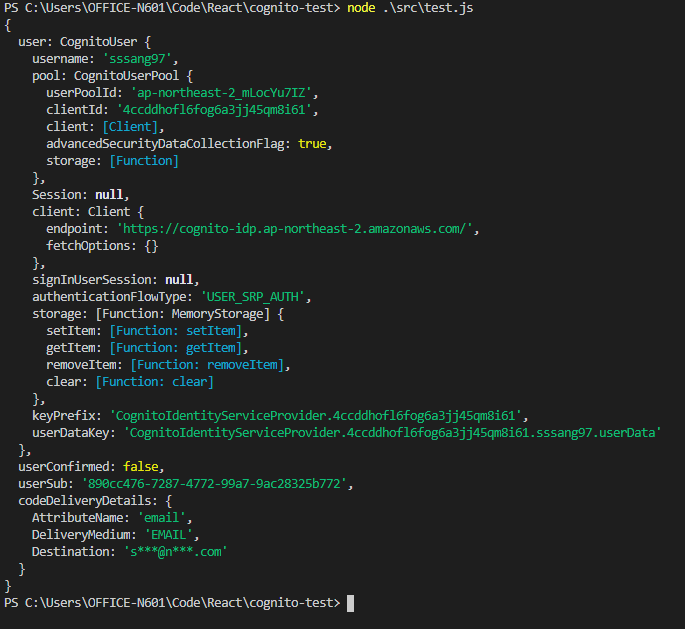Screen dimensions: 685x629
Task: Click the terminal cursor at bottom prompt
Action: tap(350, 603)
